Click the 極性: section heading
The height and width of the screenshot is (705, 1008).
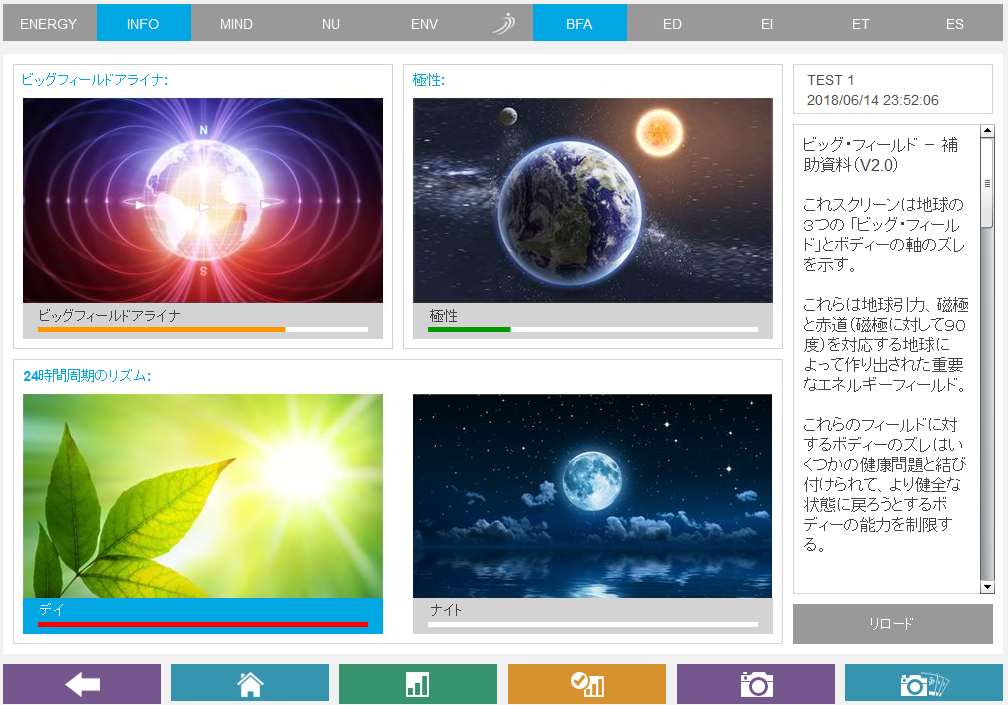click(x=428, y=80)
